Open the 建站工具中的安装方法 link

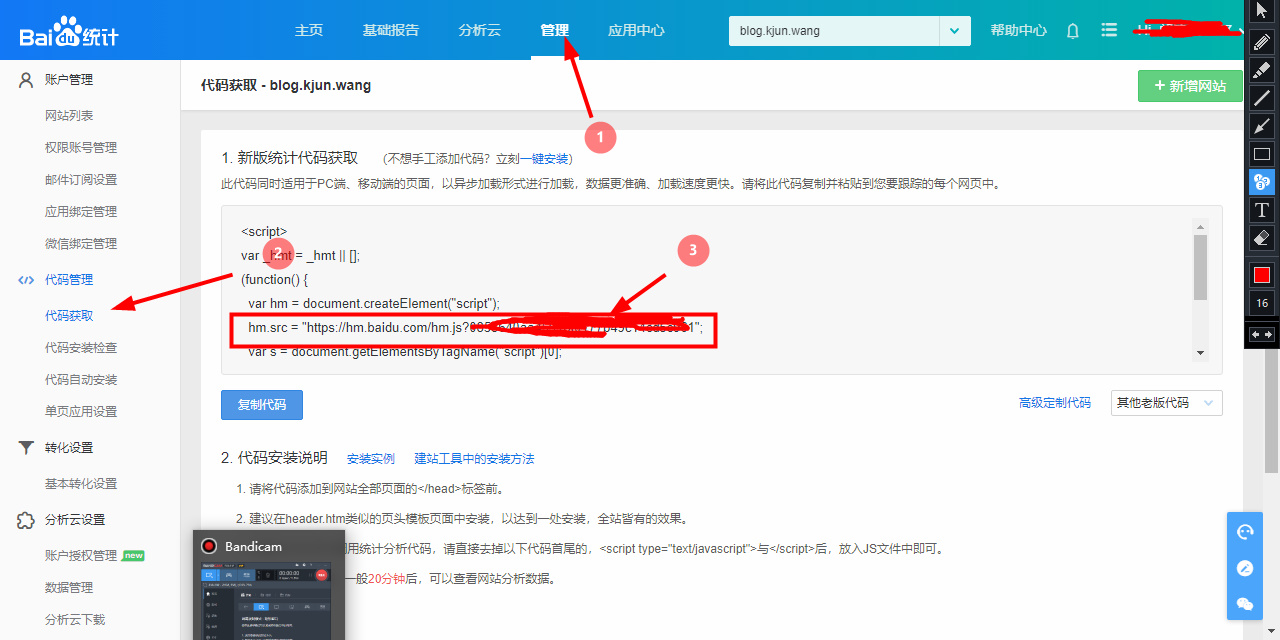click(x=475, y=459)
